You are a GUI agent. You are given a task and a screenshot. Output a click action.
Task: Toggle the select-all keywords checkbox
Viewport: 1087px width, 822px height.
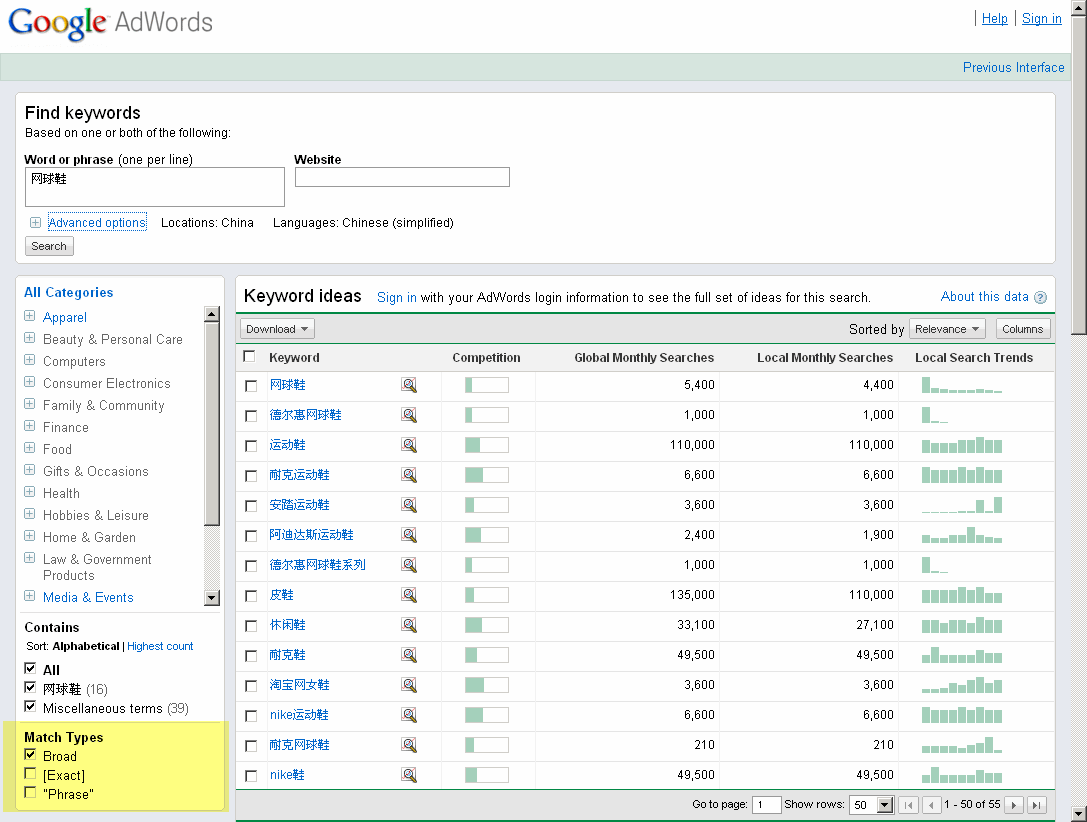[250, 356]
